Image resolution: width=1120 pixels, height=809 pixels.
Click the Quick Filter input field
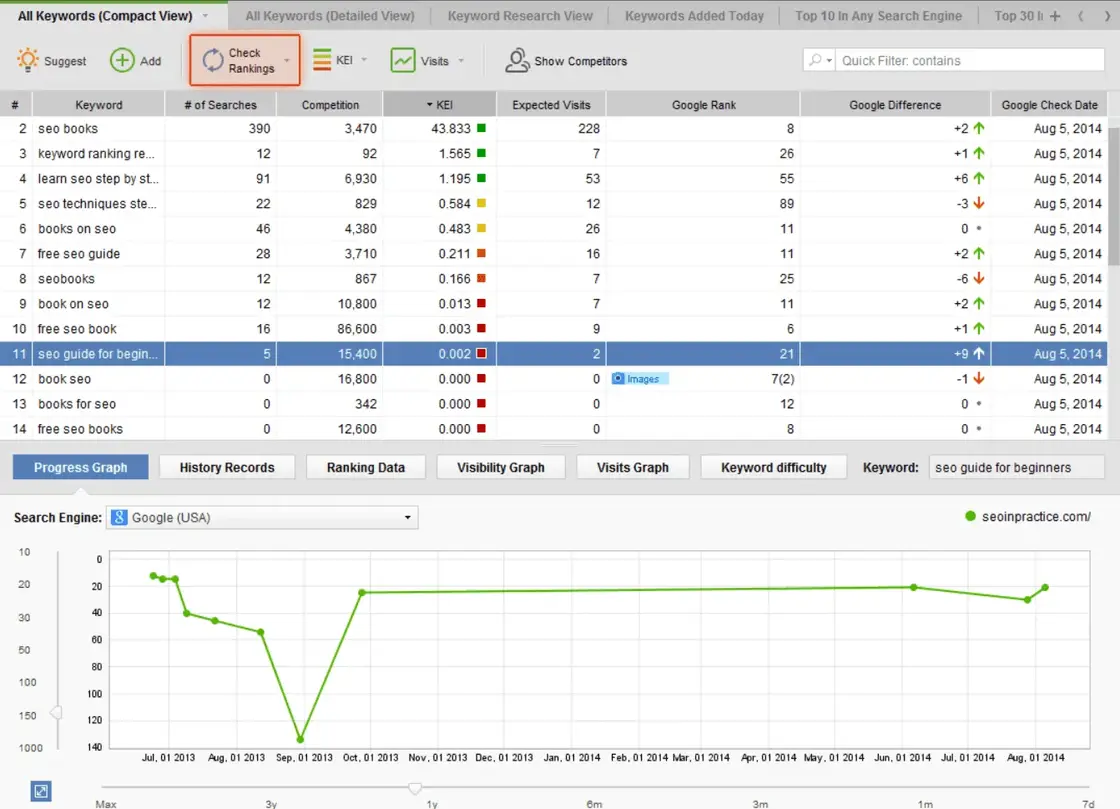coord(970,61)
